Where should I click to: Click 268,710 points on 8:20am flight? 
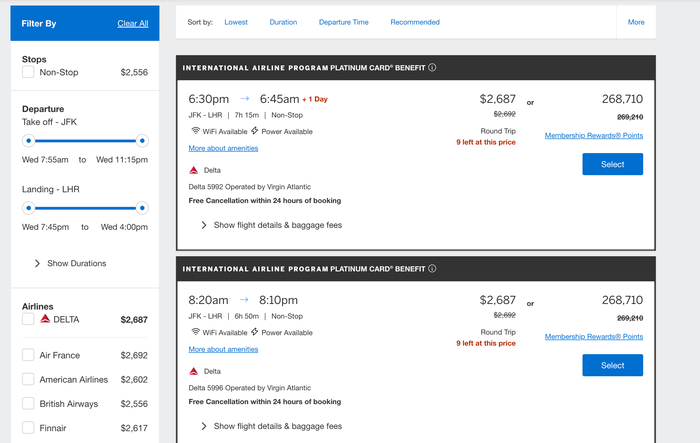click(622, 300)
